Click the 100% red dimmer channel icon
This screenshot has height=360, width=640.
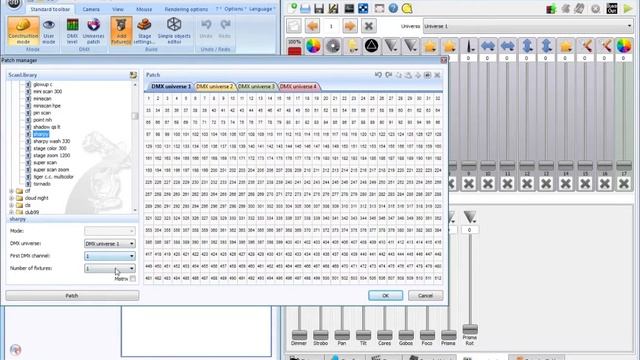coord(294,47)
